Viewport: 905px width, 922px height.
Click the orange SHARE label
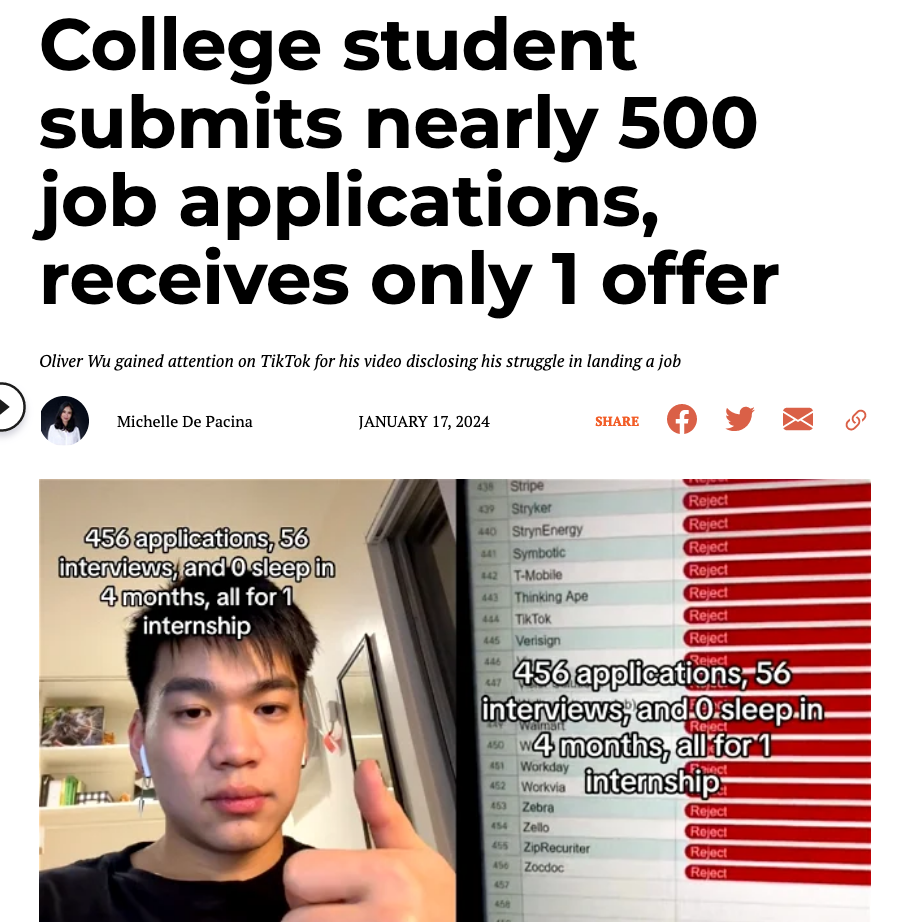click(617, 421)
